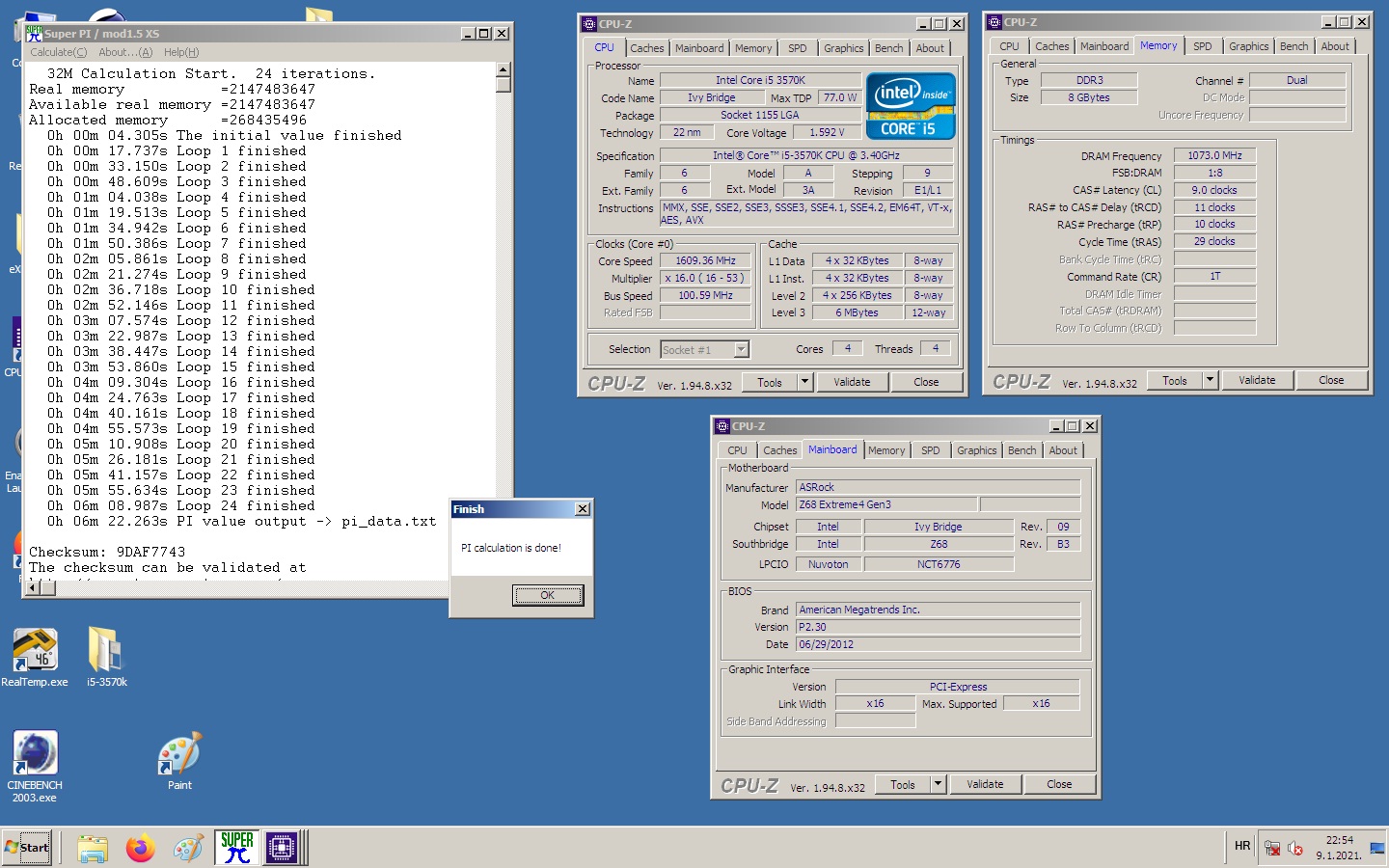Viewport: 1389px width, 868px height.
Task: Click Validate in the Memory window
Action: point(1257,380)
